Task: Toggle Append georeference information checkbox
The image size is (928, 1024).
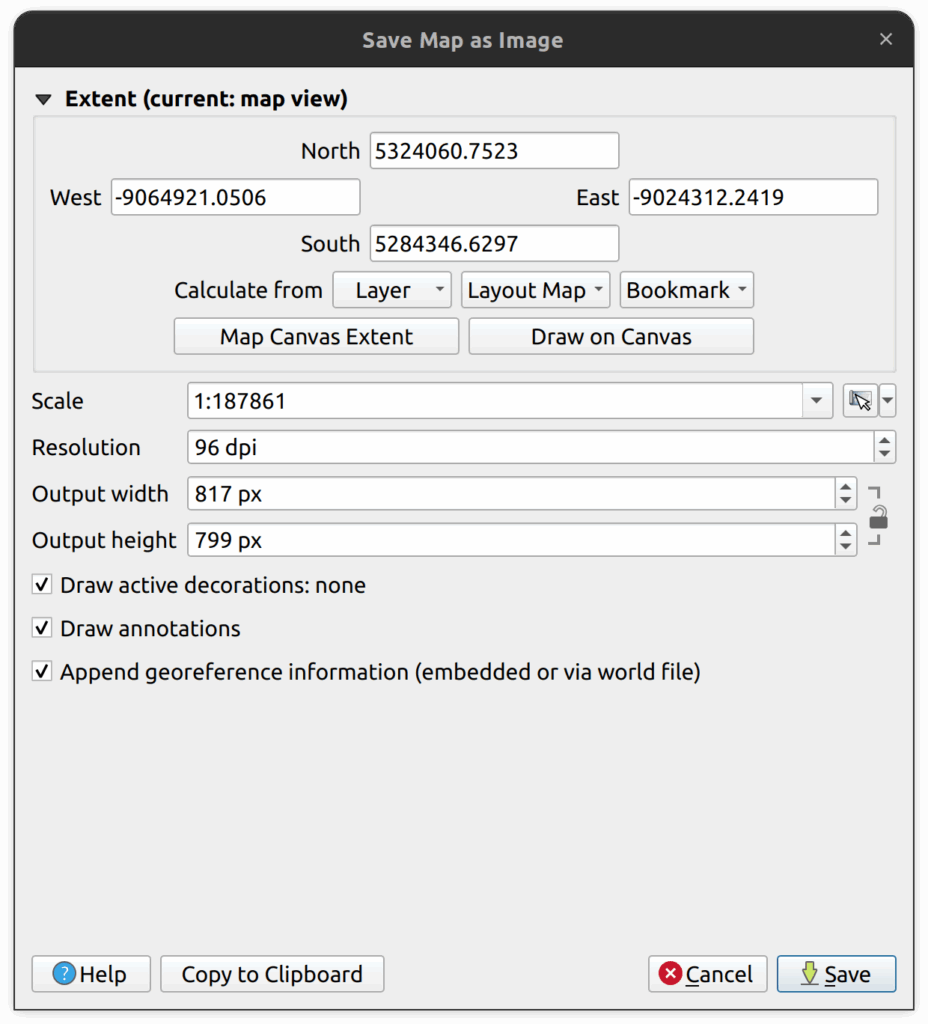Action: [x=42, y=672]
